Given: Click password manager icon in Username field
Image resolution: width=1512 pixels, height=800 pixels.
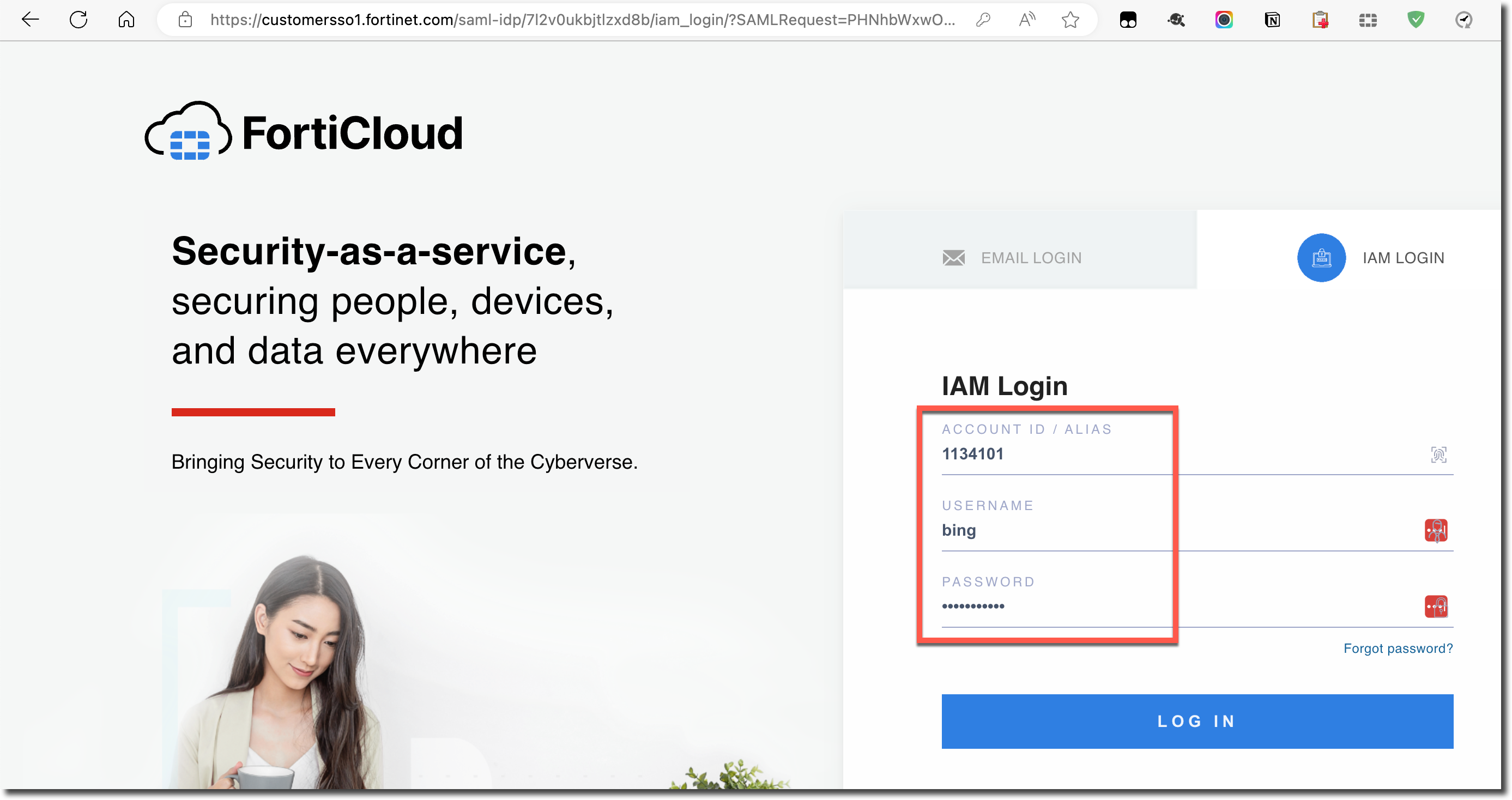Looking at the screenshot, I should 1436,531.
